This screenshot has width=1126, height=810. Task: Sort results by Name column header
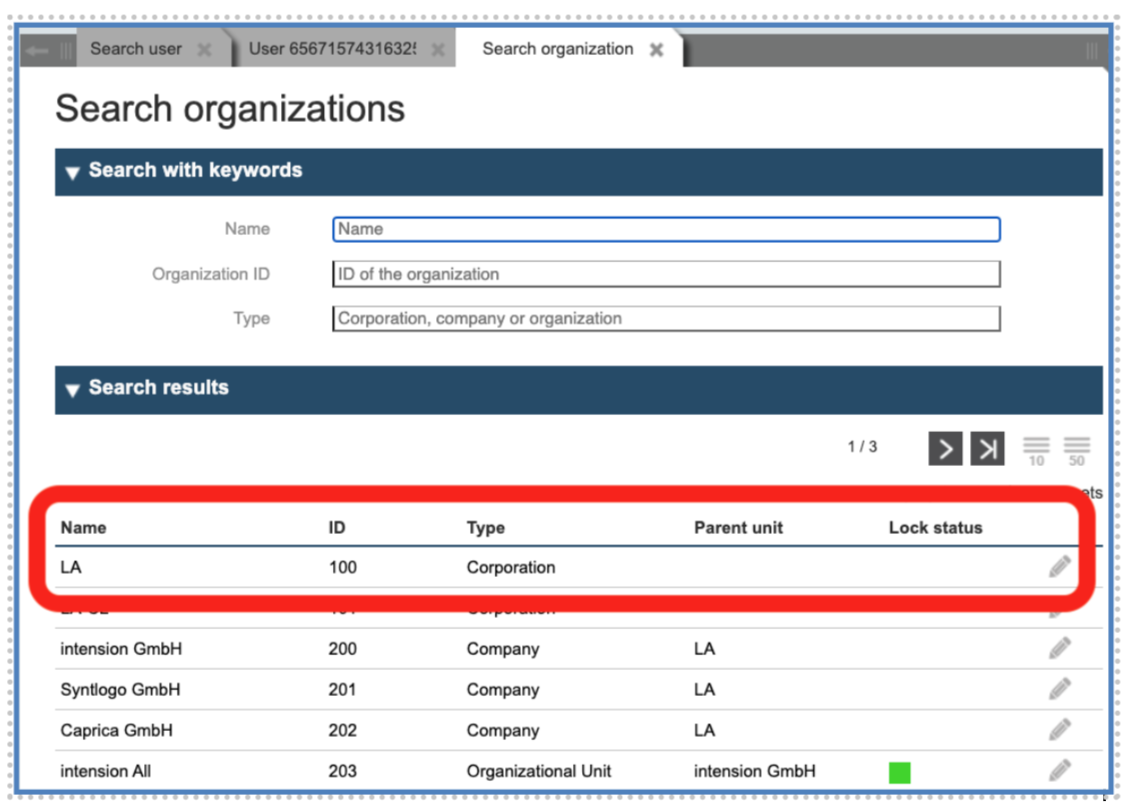(x=83, y=527)
